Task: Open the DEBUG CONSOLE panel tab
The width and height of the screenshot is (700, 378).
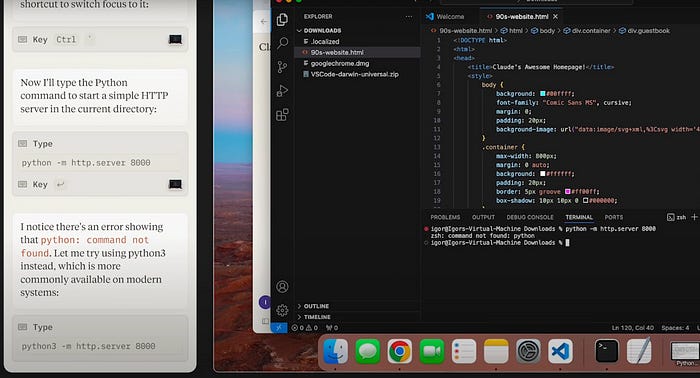Action: click(x=530, y=217)
